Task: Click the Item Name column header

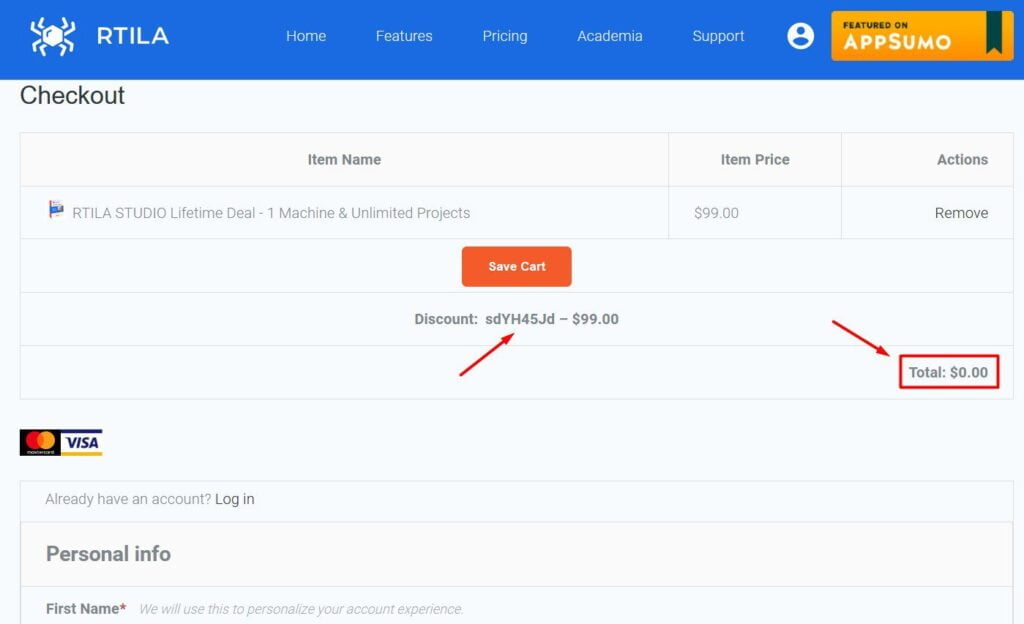Action: pyautogui.click(x=344, y=159)
